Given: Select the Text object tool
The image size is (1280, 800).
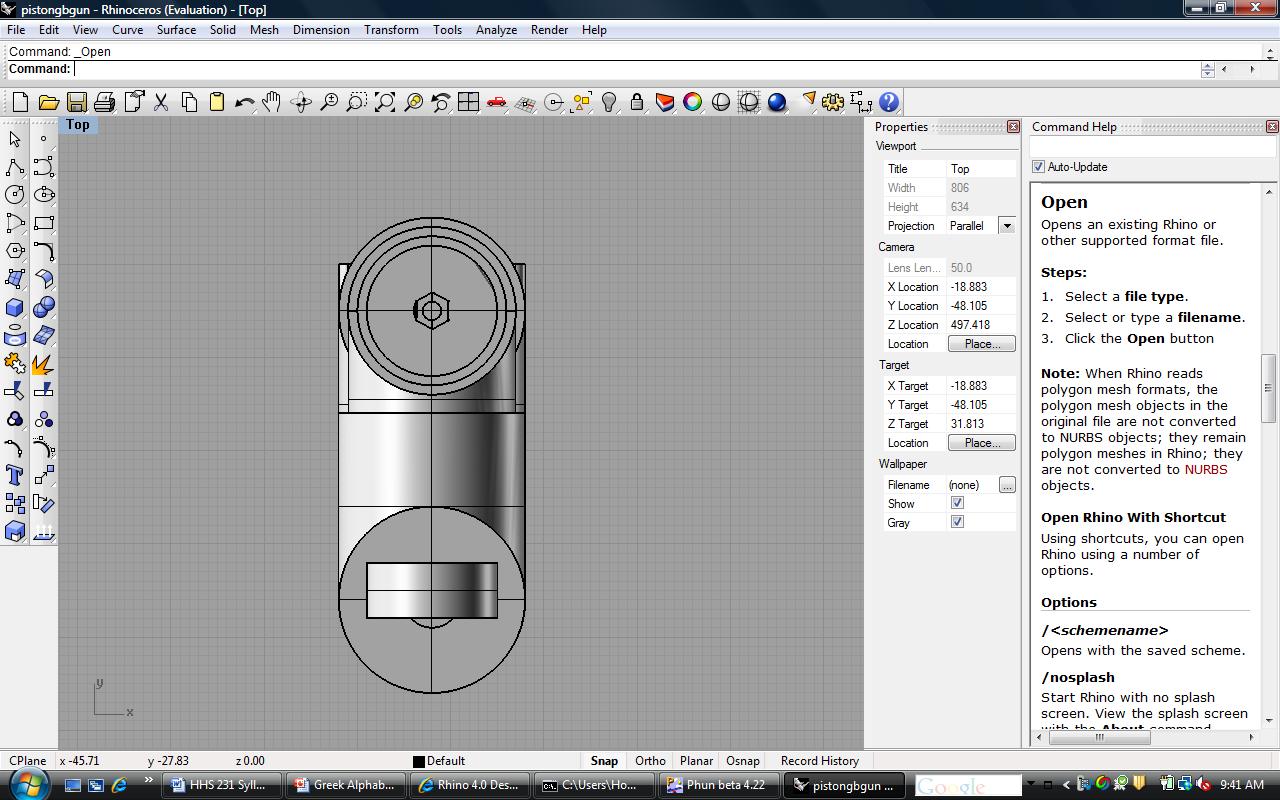Looking at the screenshot, I should click(15, 475).
